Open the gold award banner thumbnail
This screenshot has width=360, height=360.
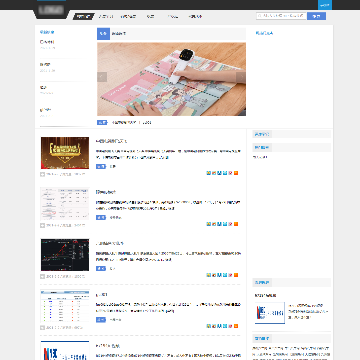pos(65,153)
